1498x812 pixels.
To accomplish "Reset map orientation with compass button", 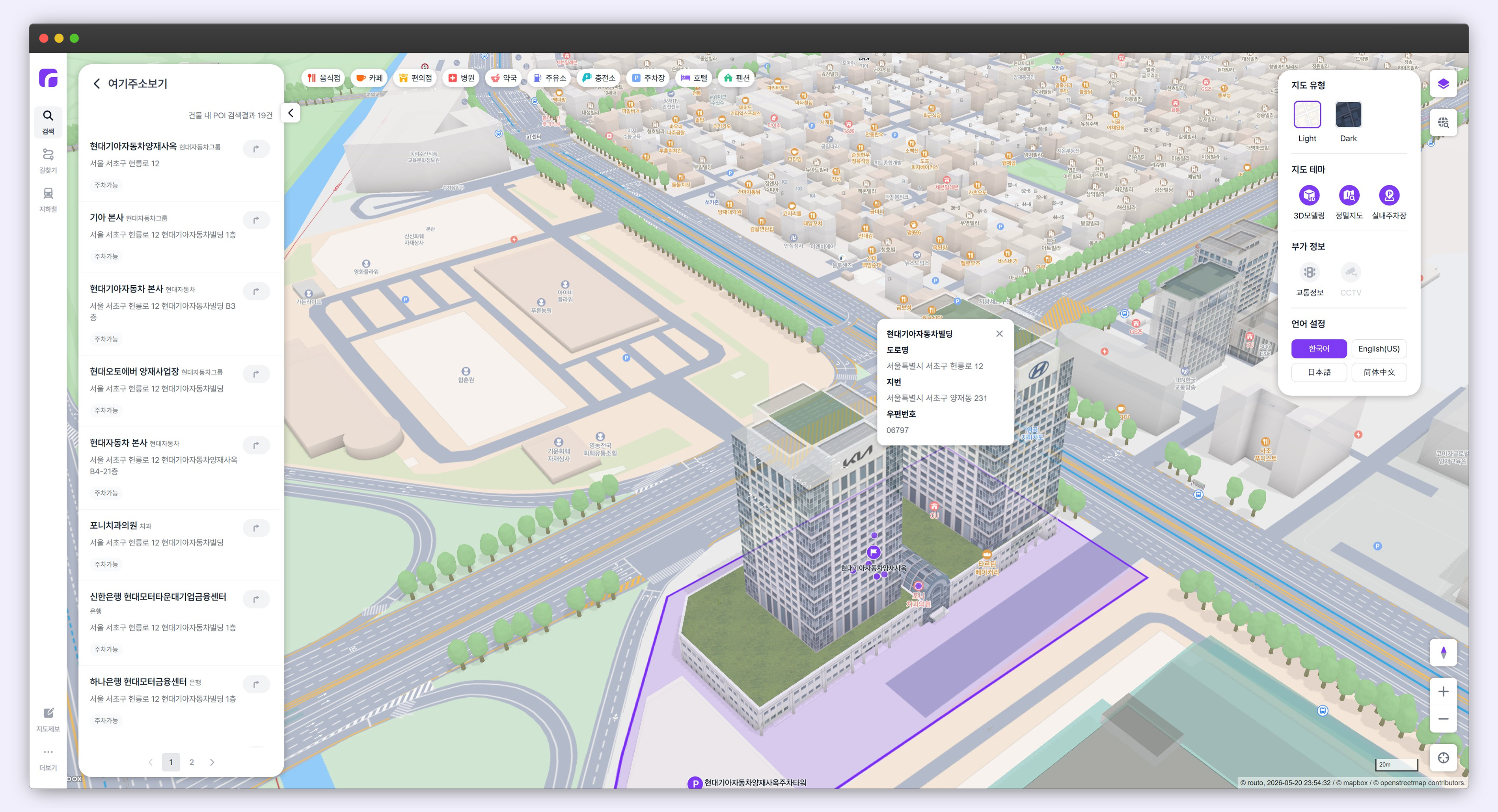I will click(x=1443, y=653).
